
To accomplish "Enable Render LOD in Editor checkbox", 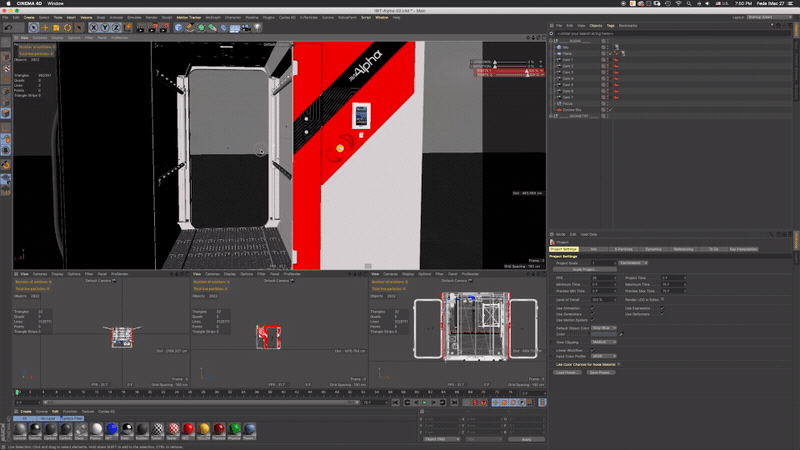I will pyautogui.click(x=663, y=299).
